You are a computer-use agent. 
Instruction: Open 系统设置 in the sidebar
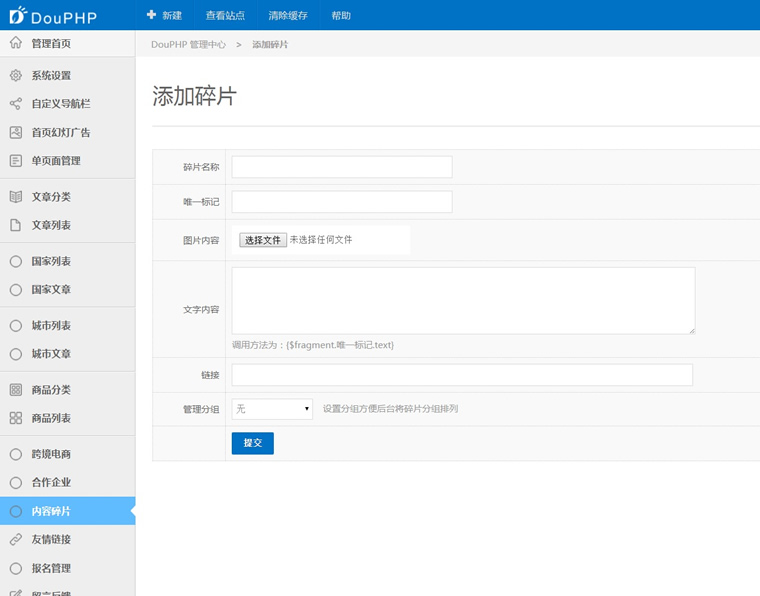pos(67,76)
